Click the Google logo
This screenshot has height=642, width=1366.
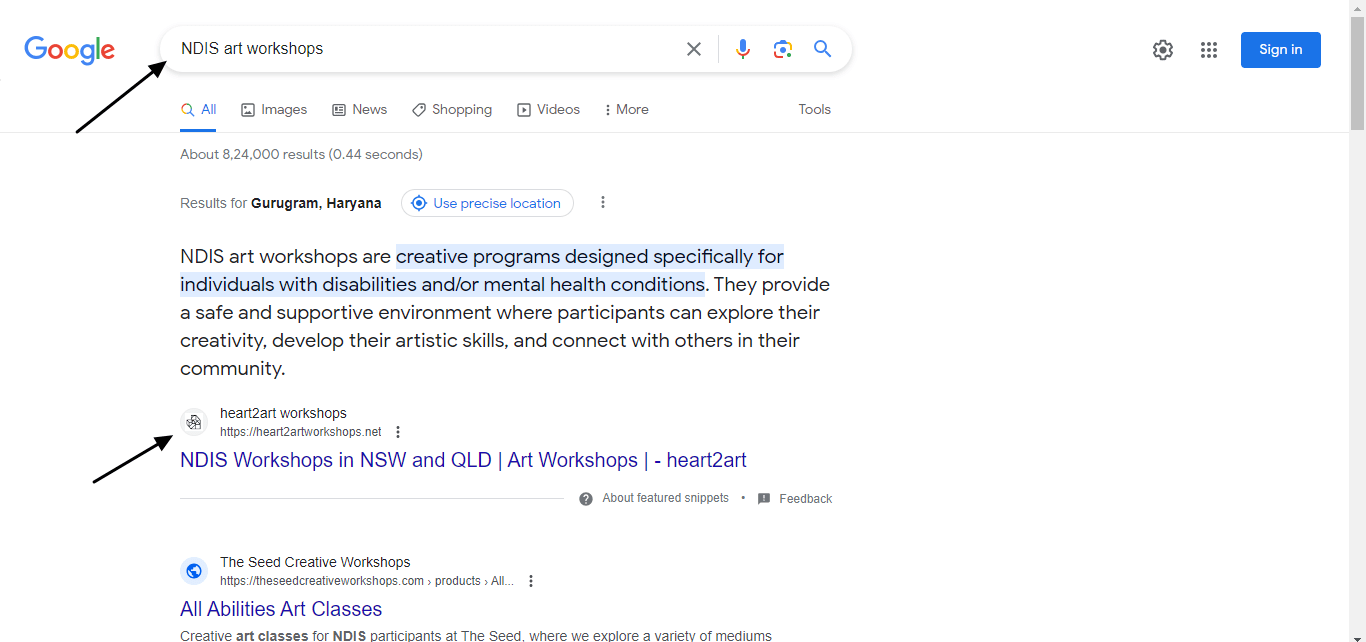pyautogui.click(x=70, y=50)
